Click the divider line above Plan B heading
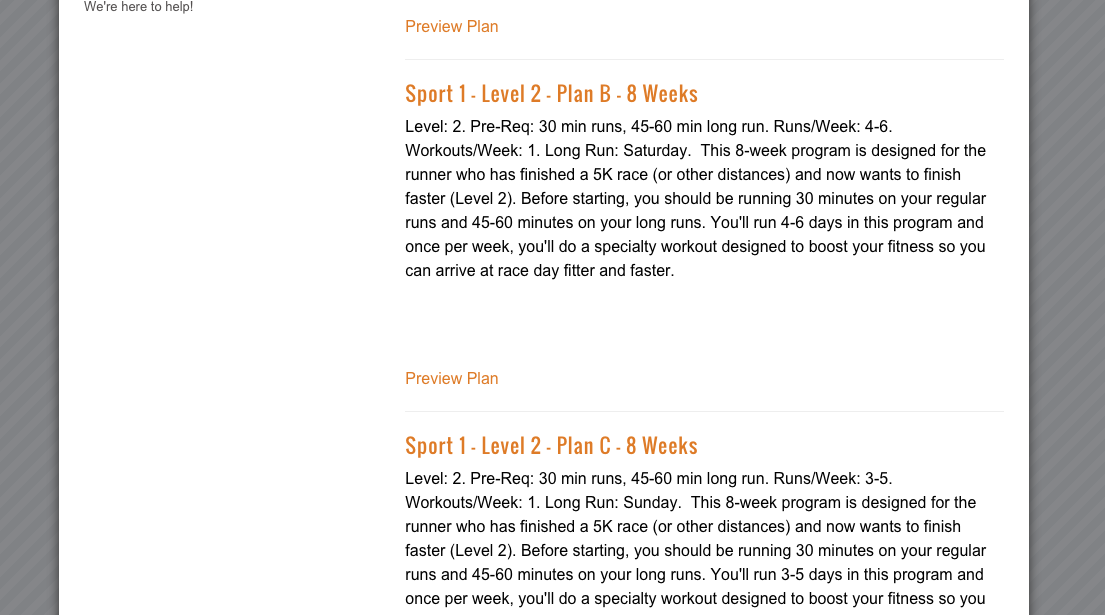 704,59
